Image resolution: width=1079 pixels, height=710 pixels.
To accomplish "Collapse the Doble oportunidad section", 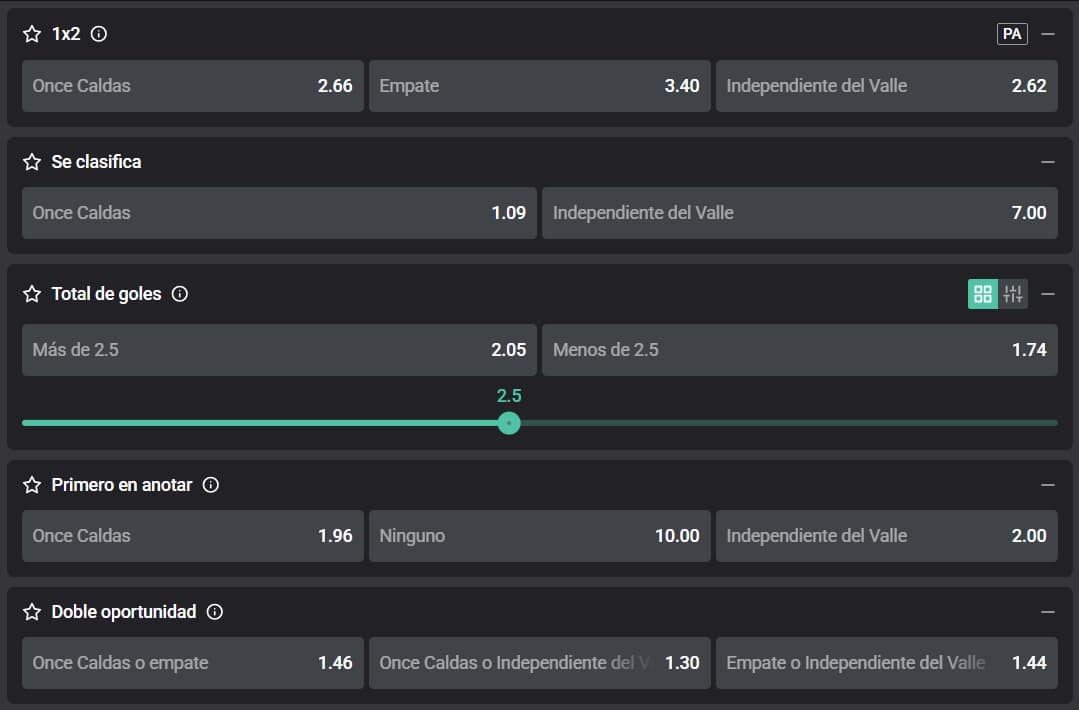I will click(x=1048, y=612).
